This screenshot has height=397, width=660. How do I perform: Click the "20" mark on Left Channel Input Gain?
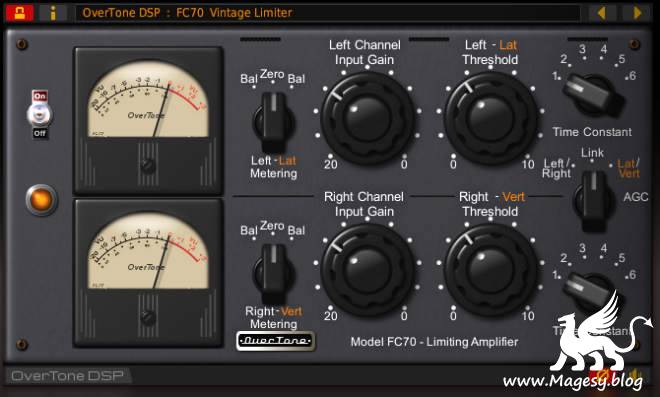[x=331, y=164]
